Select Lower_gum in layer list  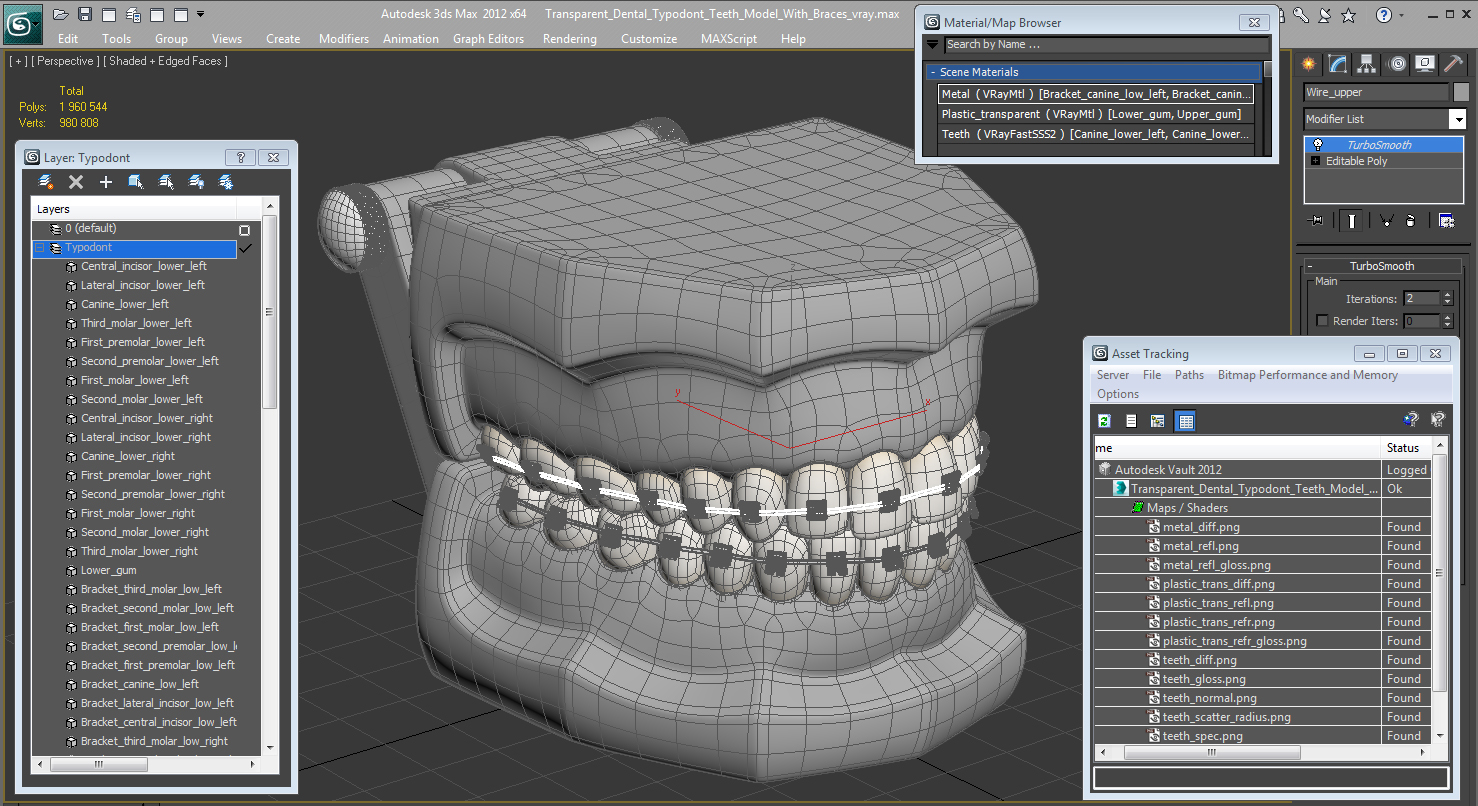(108, 570)
